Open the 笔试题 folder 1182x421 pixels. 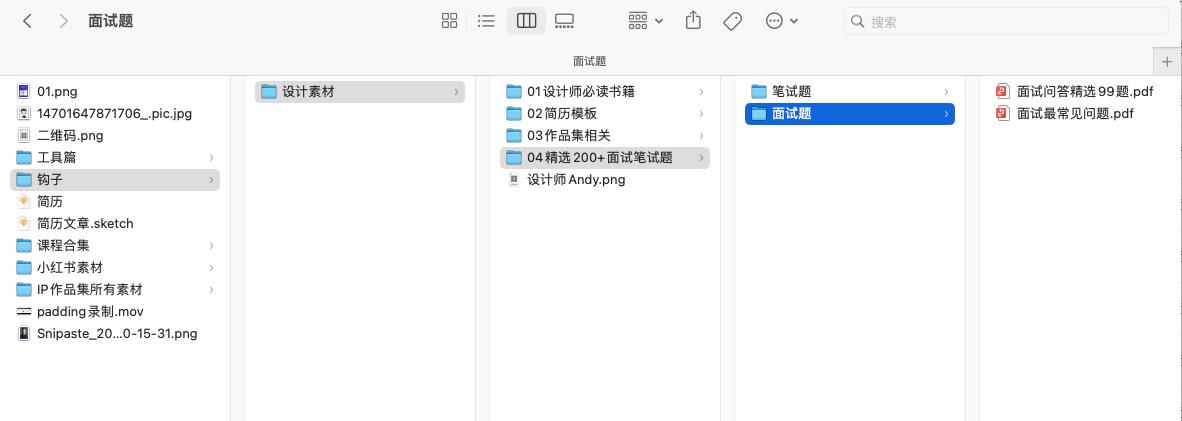[850, 92]
